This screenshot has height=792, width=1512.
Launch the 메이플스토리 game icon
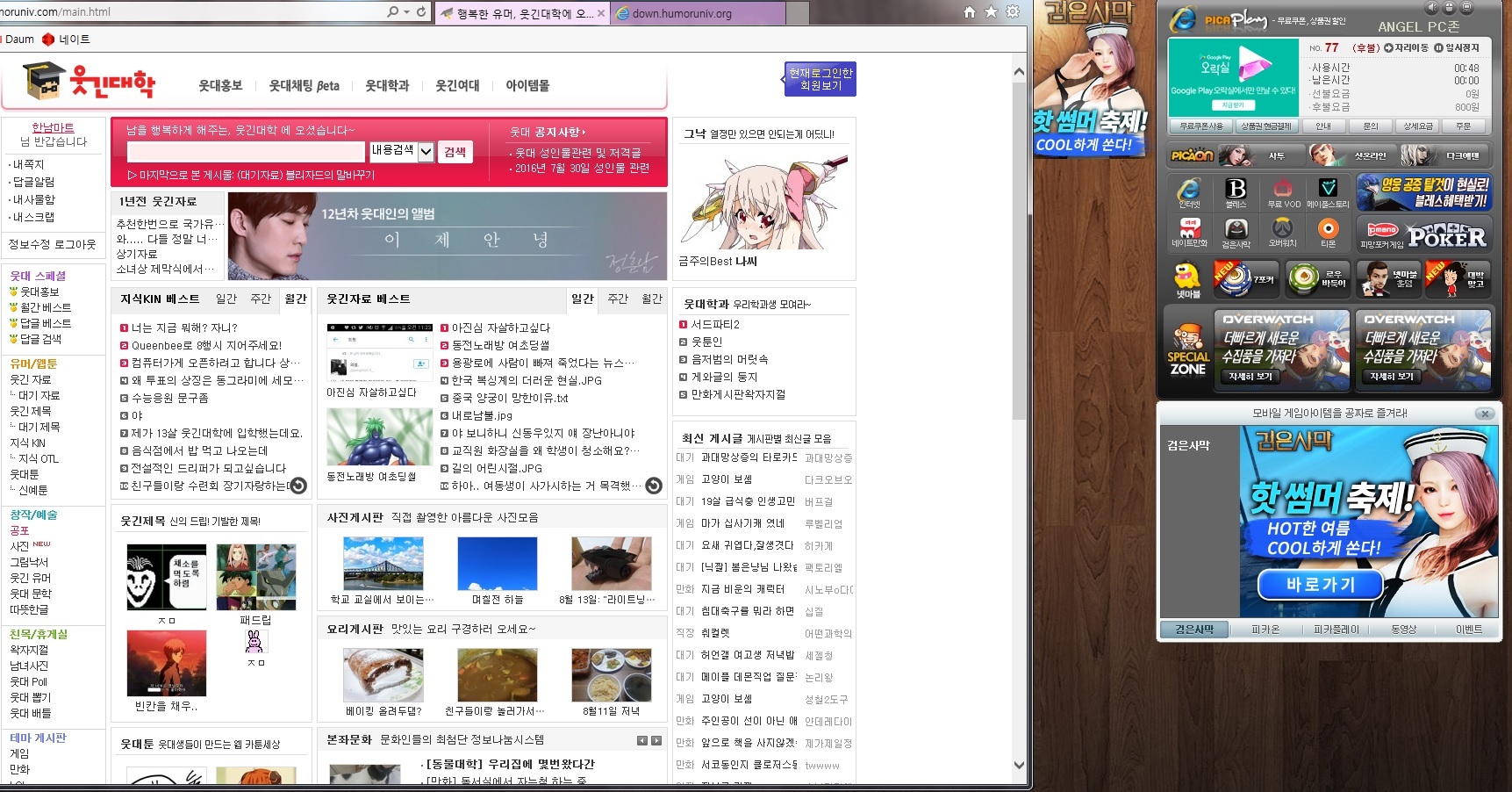1328,191
